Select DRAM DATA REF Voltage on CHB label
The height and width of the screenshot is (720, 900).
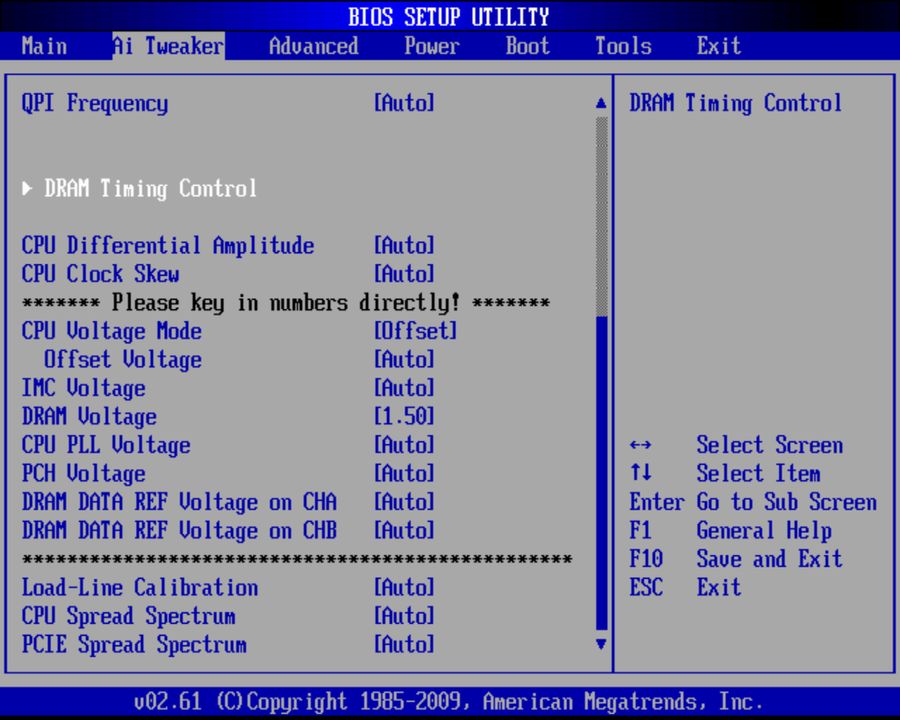point(179,531)
